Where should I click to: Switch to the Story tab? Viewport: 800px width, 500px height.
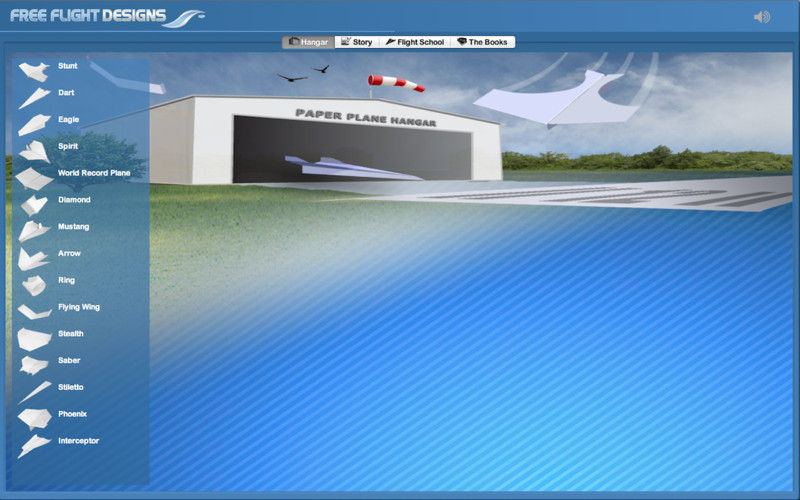(357, 42)
